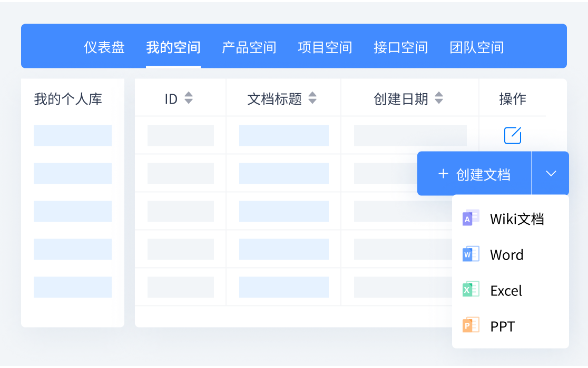This screenshot has height=368, width=588.
Task: Choose the Word document icon
Action: 471,254
